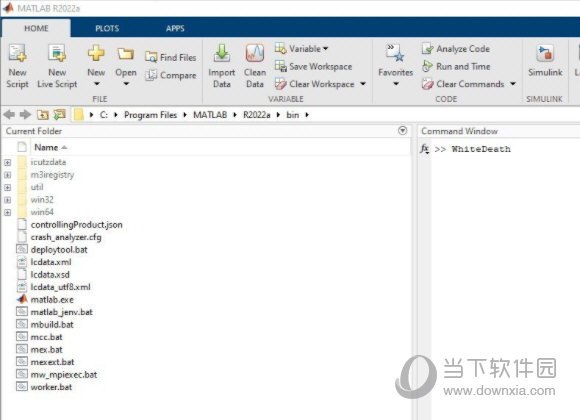This screenshot has width=580, height=420.
Task: Launch Simulink
Action: pyautogui.click(x=545, y=61)
